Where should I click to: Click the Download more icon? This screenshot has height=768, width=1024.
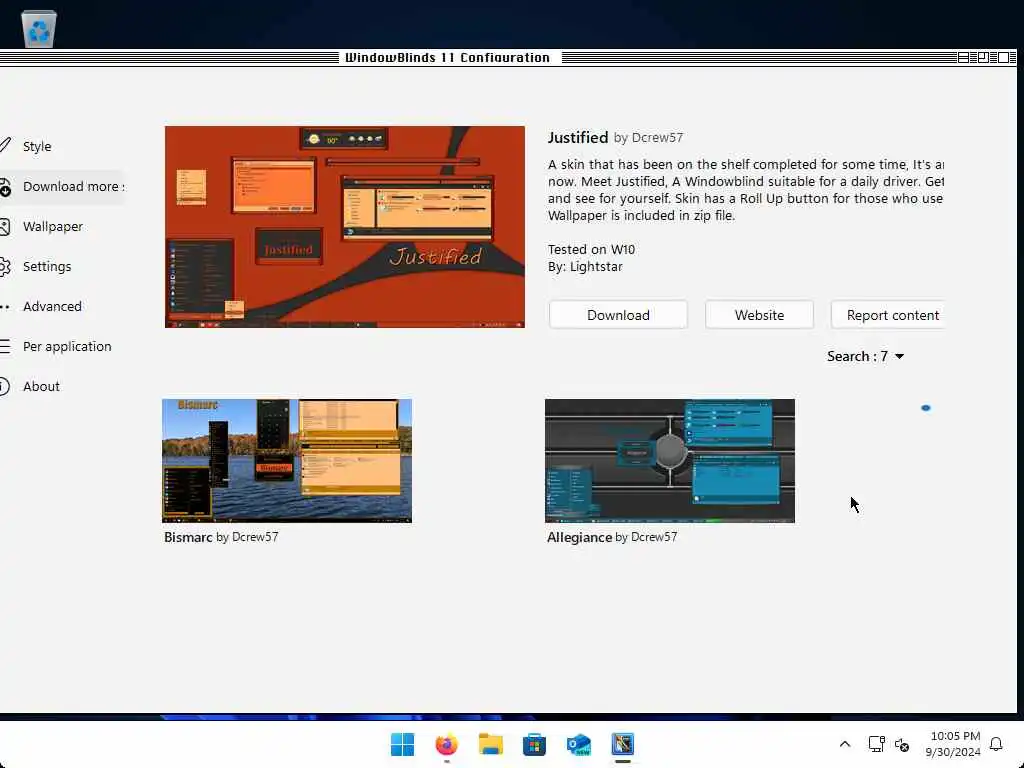5,187
